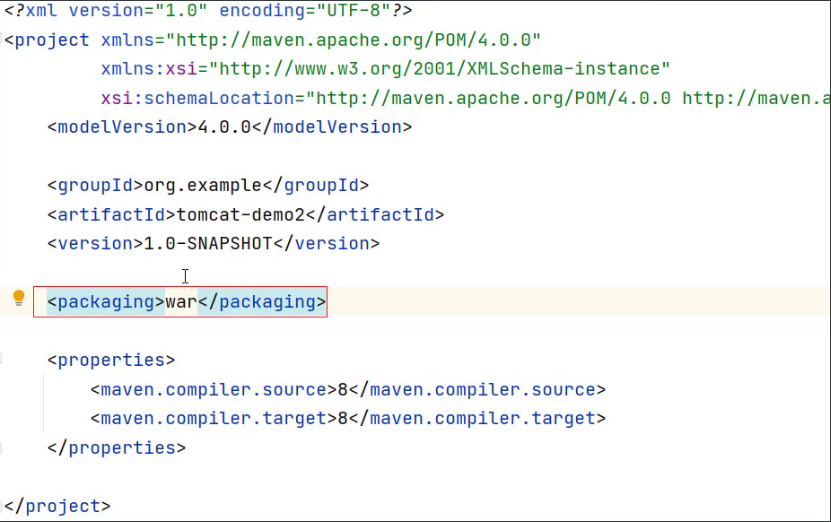The width and height of the screenshot is (831, 522).
Task: Click the maven.compiler.source value 8
Action: (343, 390)
